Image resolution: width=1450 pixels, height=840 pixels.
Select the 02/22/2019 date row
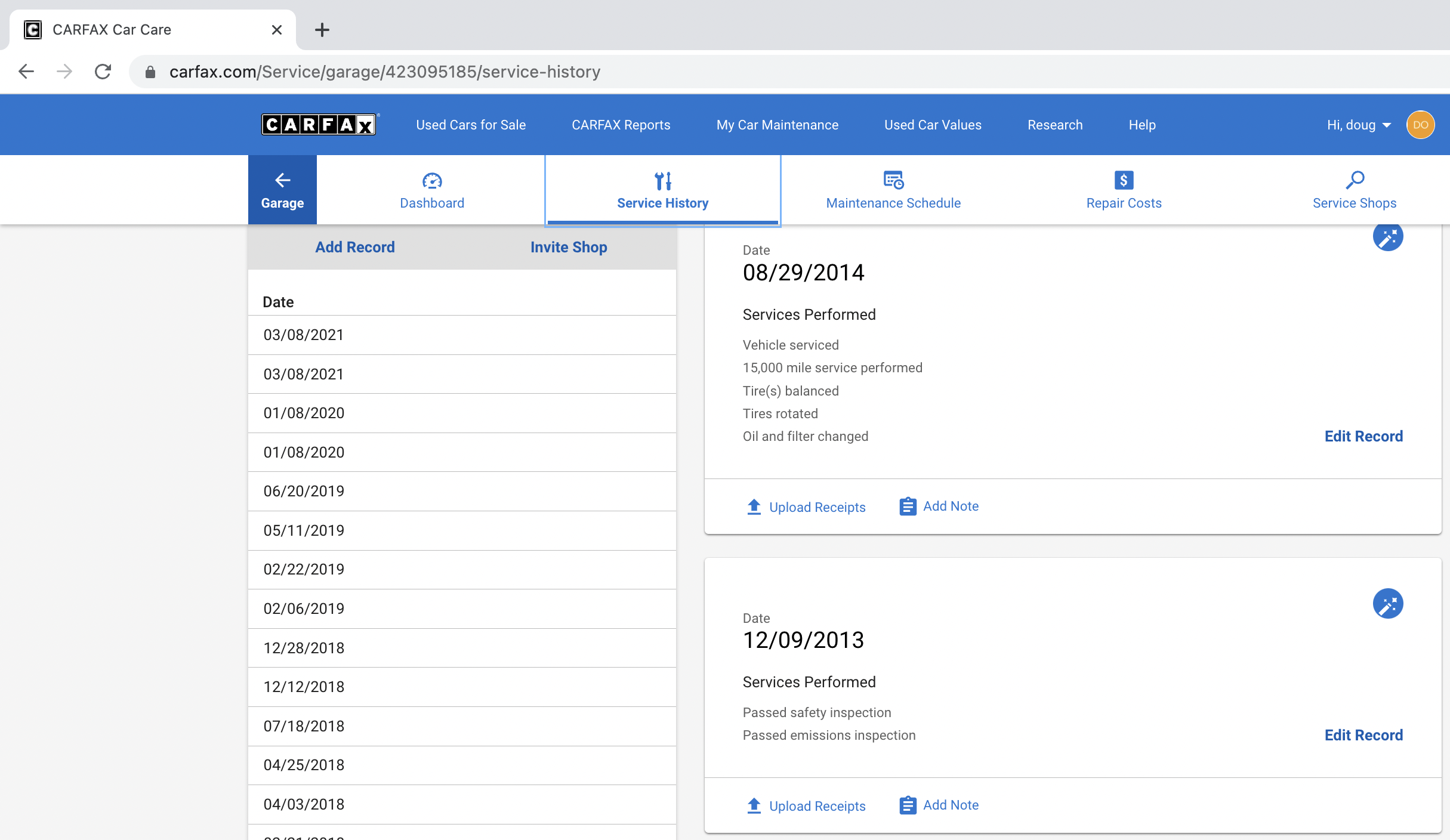pos(462,570)
